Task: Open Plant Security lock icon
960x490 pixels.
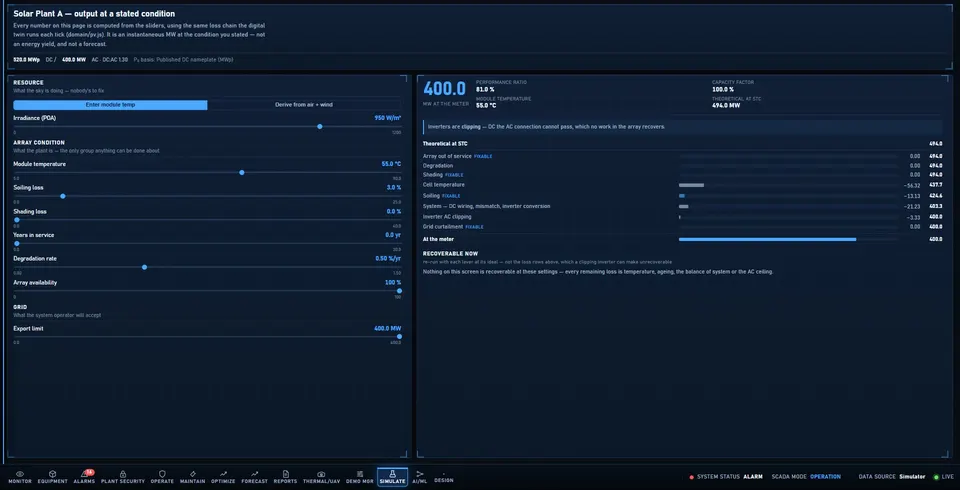Action: click(122, 474)
